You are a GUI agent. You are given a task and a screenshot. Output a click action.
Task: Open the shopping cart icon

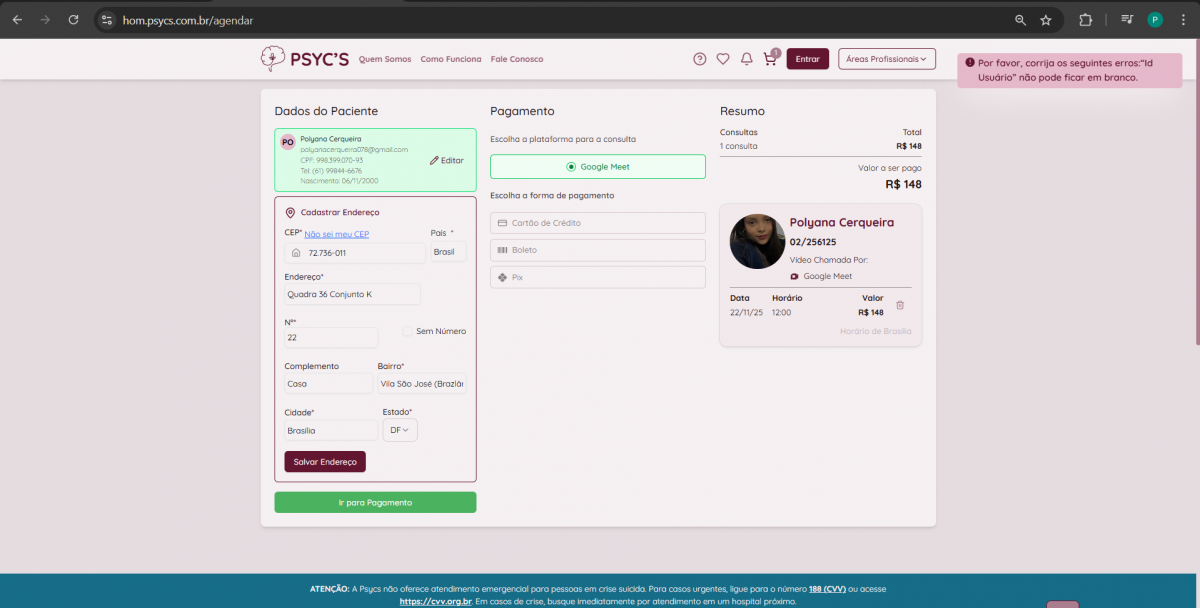(x=769, y=59)
